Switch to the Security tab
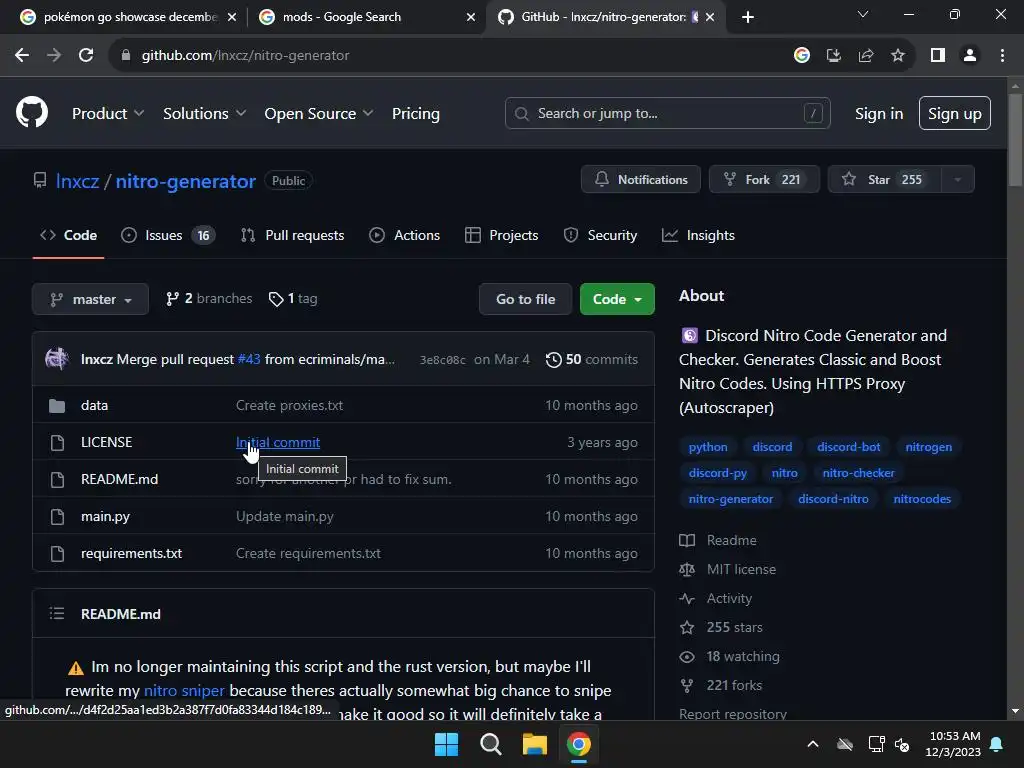The height and width of the screenshot is (768, 1024). pos(600,235)
